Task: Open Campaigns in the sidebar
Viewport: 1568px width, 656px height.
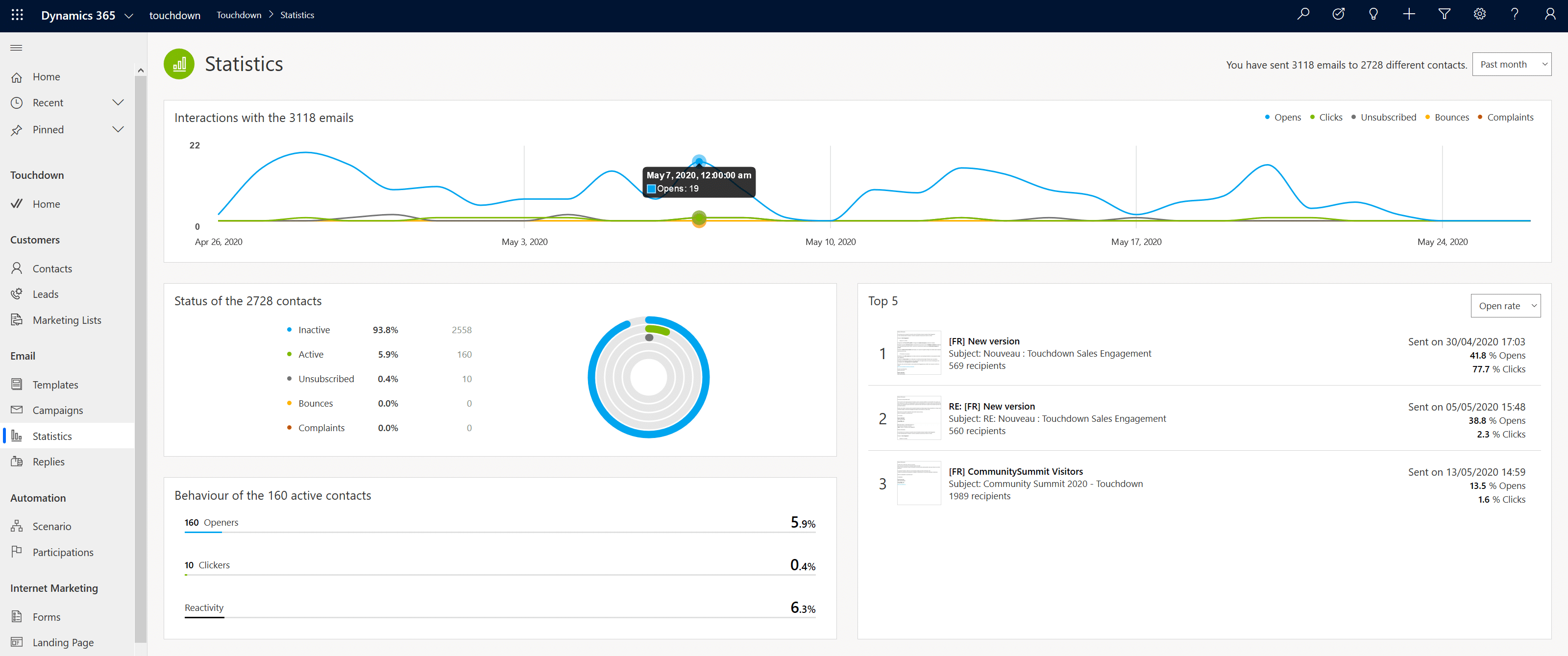Action: [x=58, y=410]
